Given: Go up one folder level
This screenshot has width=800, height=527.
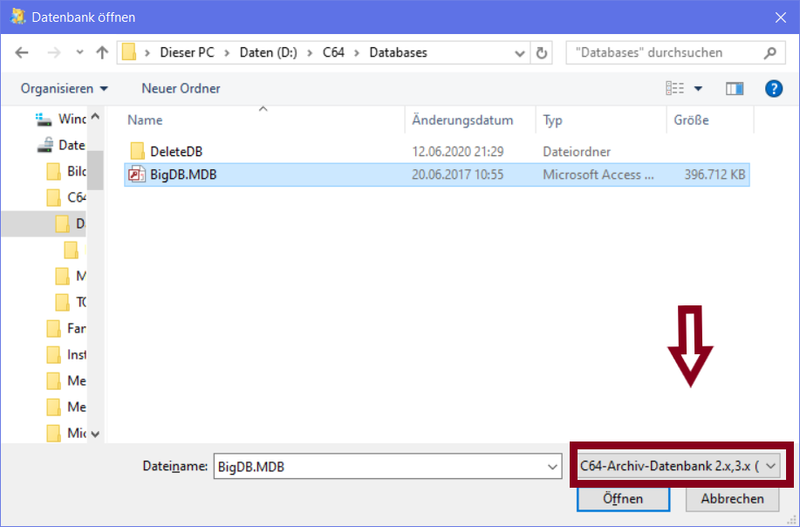Looking at the screenshot, I should (101, 53).
